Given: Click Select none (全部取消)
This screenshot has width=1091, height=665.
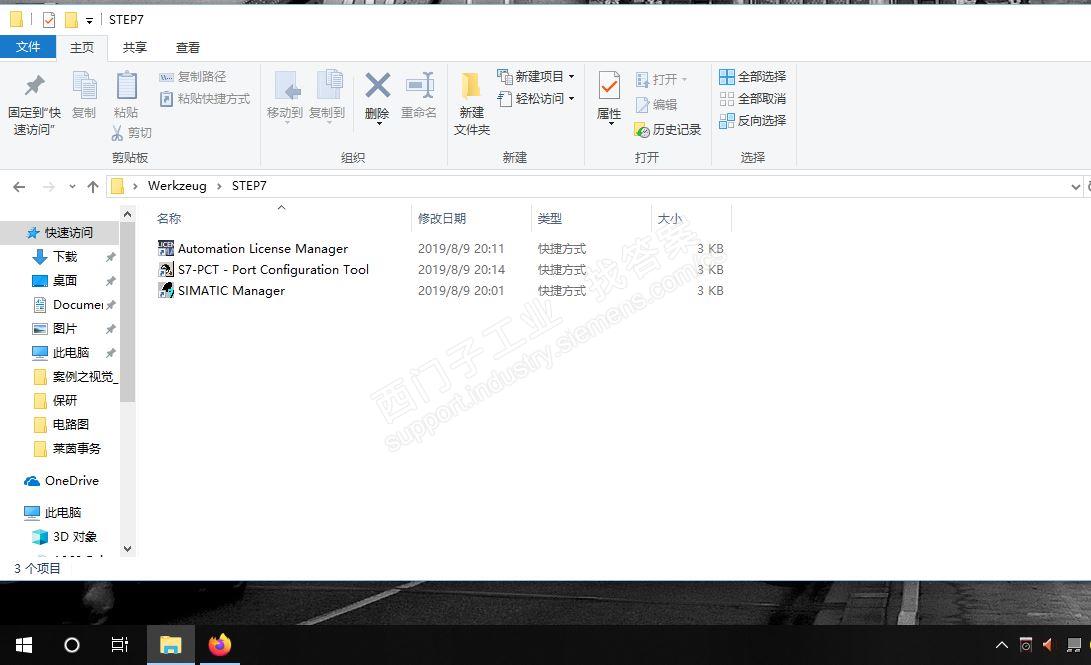Looking at the screenshot, I should [x=752, y=99].
